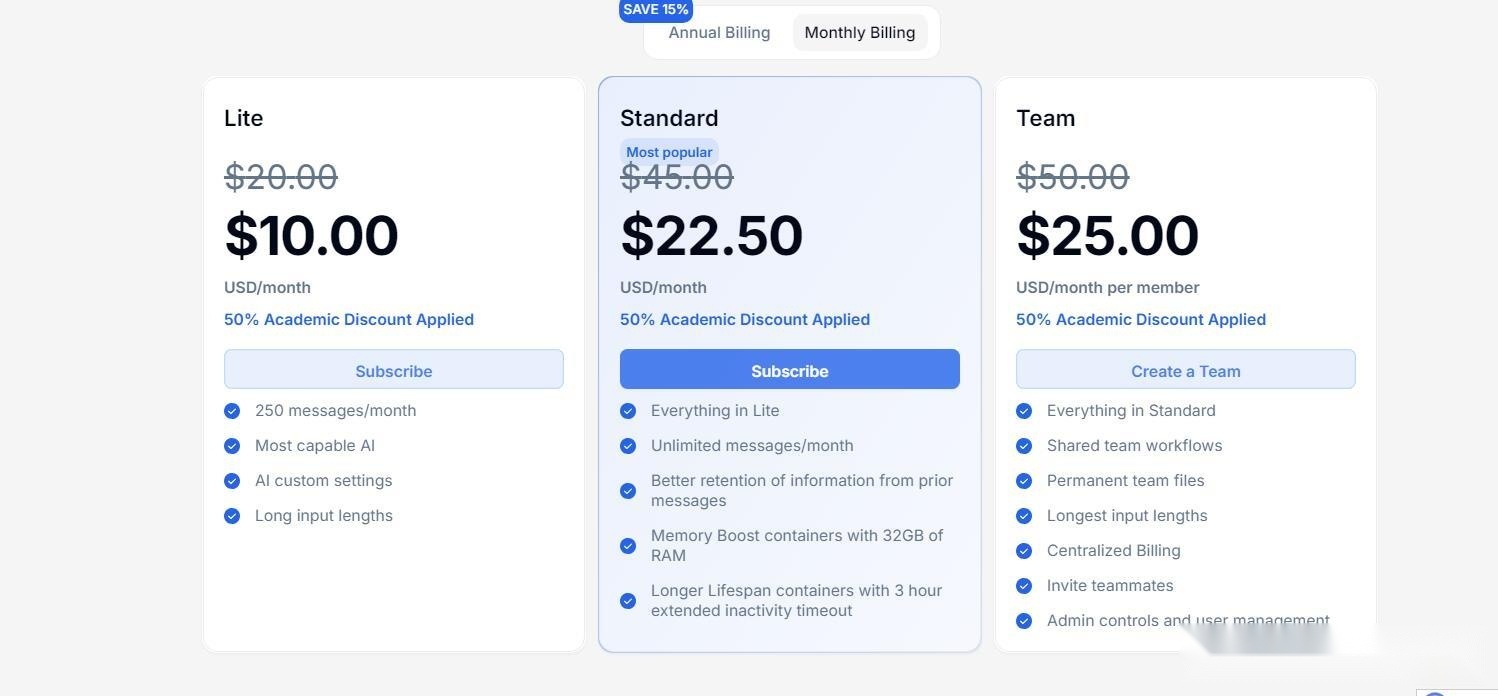Click USD/month per member label
Screen dimensions: 1498x696
coord(1108,287)
